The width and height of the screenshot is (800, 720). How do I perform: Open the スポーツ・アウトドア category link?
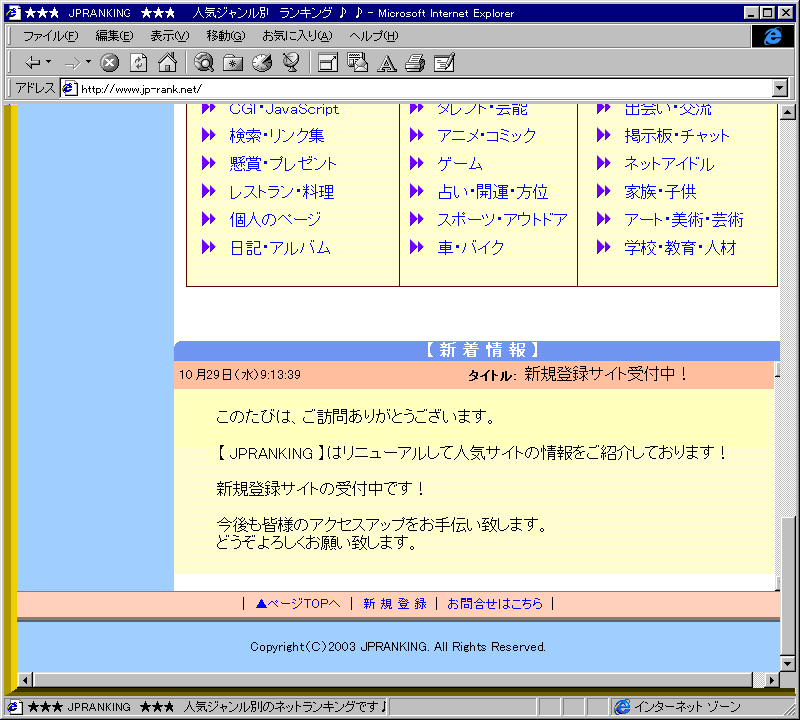coord(503,220)
